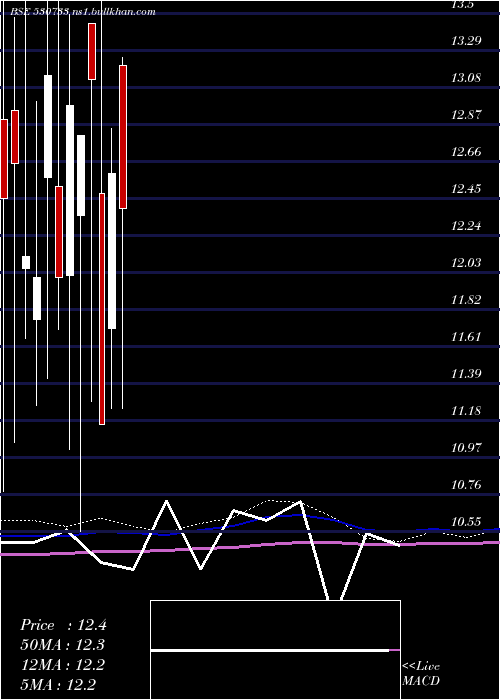Click the 13.29 price axis label
This screenshot has width=500, height=700.
[x=466, y=42]
